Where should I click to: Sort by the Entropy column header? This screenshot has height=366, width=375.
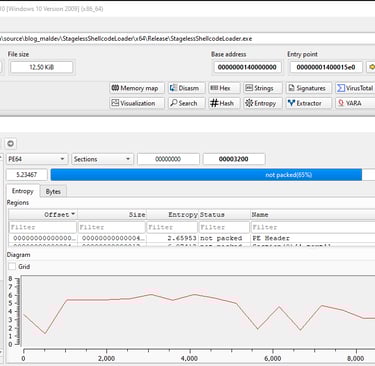point(173,215)
